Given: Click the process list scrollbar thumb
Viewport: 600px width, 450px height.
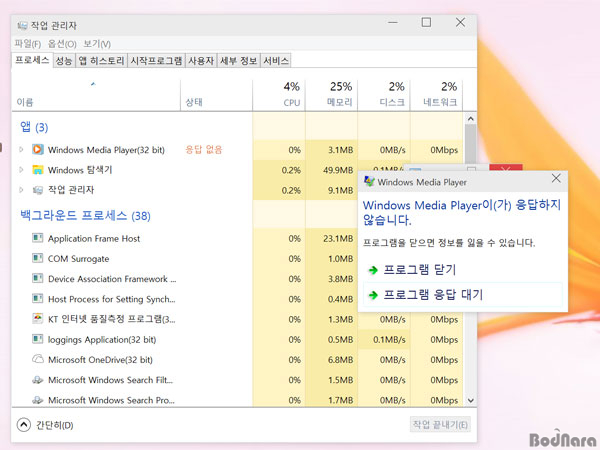Looking at the screenshot, I should [471, 145].
